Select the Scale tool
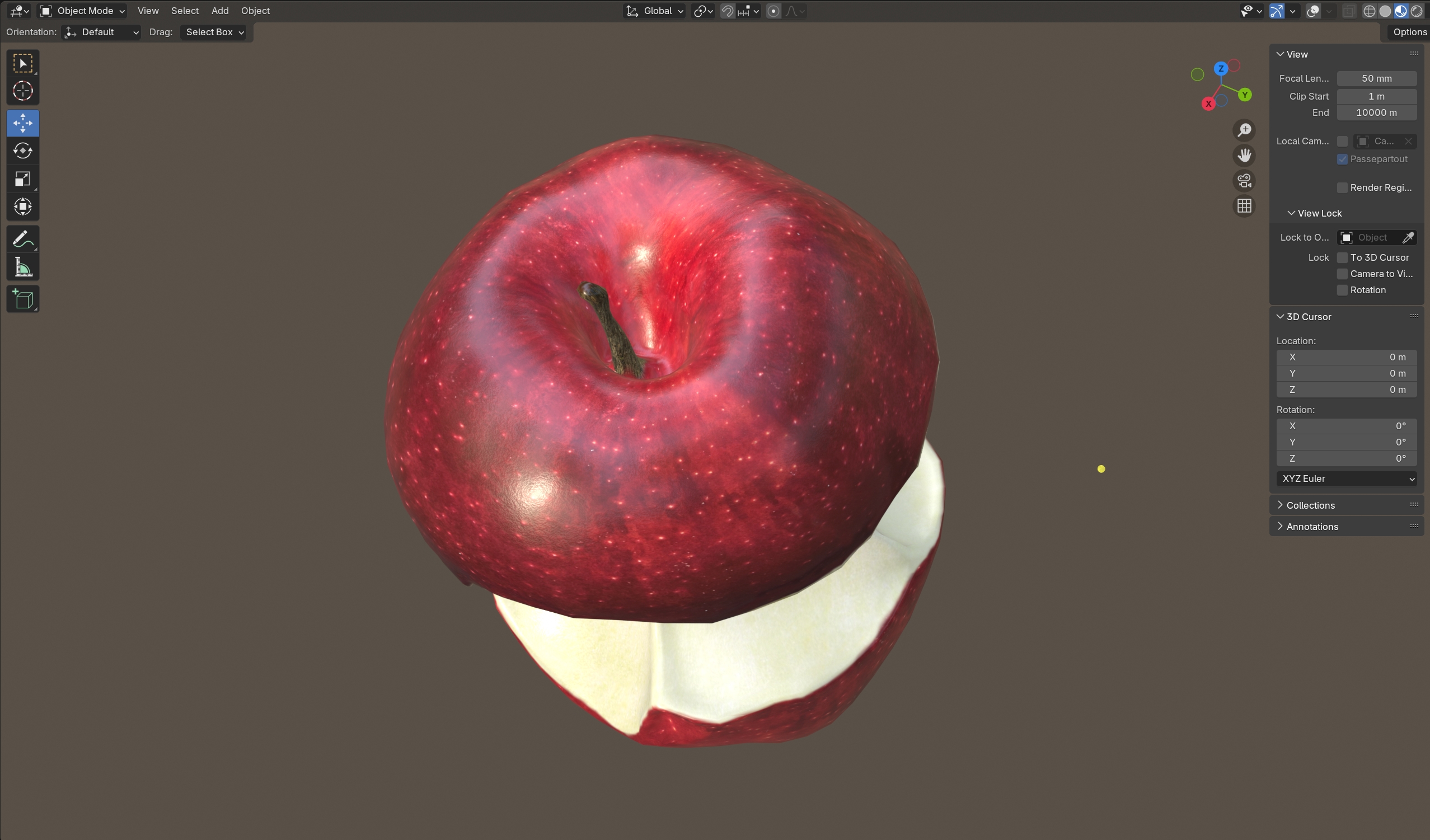 click(23, 179)
